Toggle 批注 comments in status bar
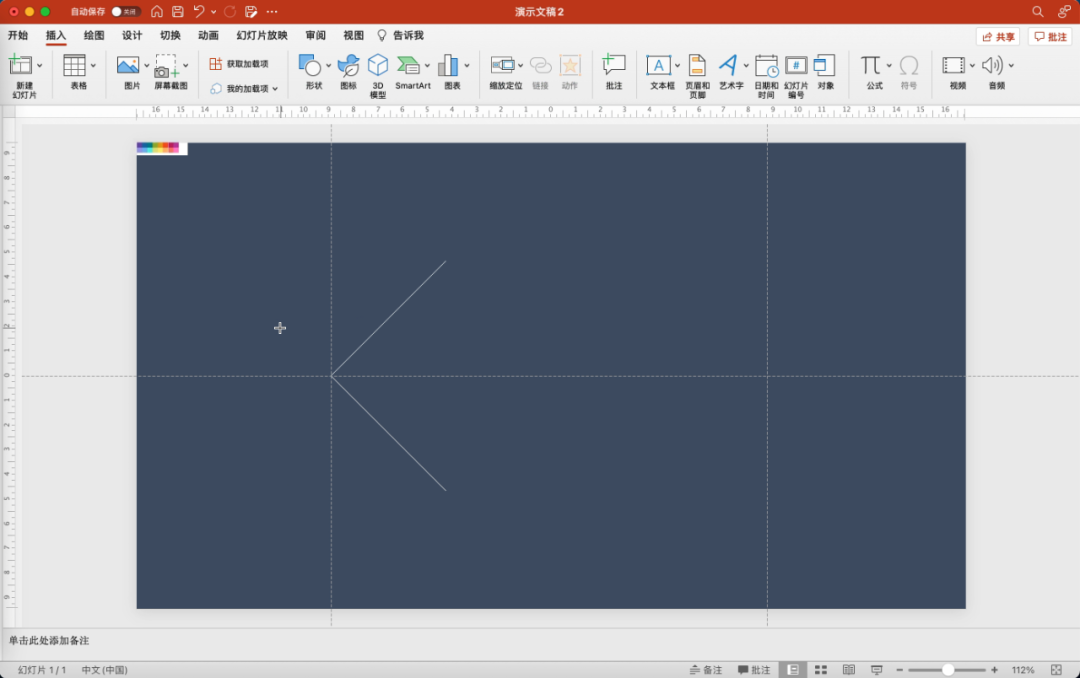 tap(754, 670)
